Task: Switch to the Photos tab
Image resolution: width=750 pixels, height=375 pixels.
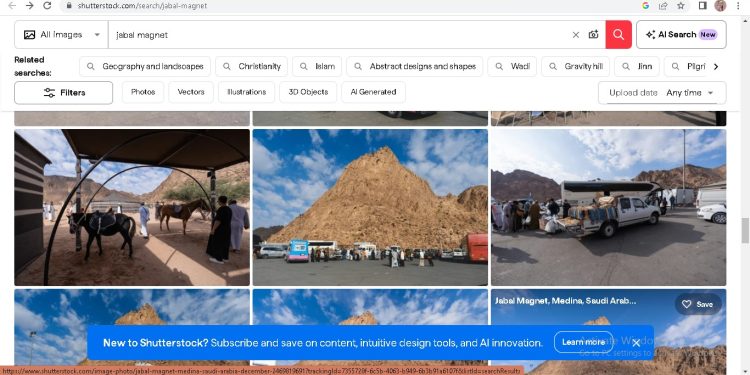Action: [143, 92]
